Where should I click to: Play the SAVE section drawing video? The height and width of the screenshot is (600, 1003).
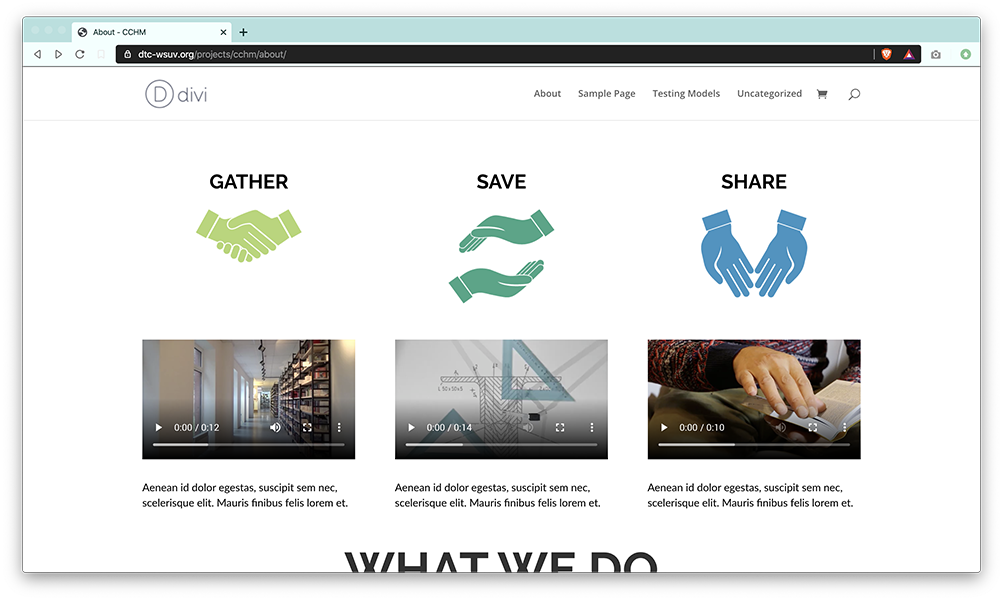(x=411, y=427)
